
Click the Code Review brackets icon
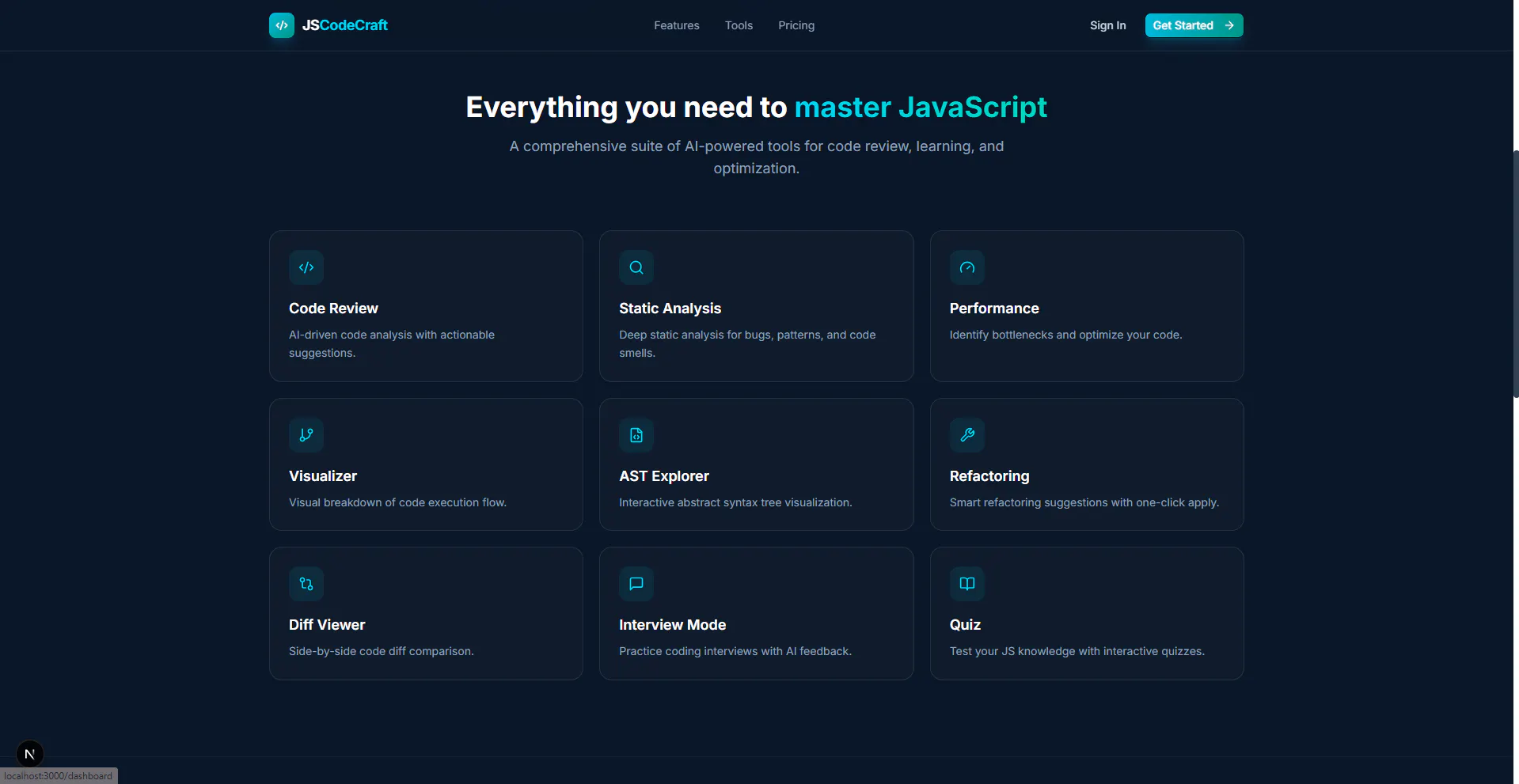pyautogui.click(x=306, y=267)
